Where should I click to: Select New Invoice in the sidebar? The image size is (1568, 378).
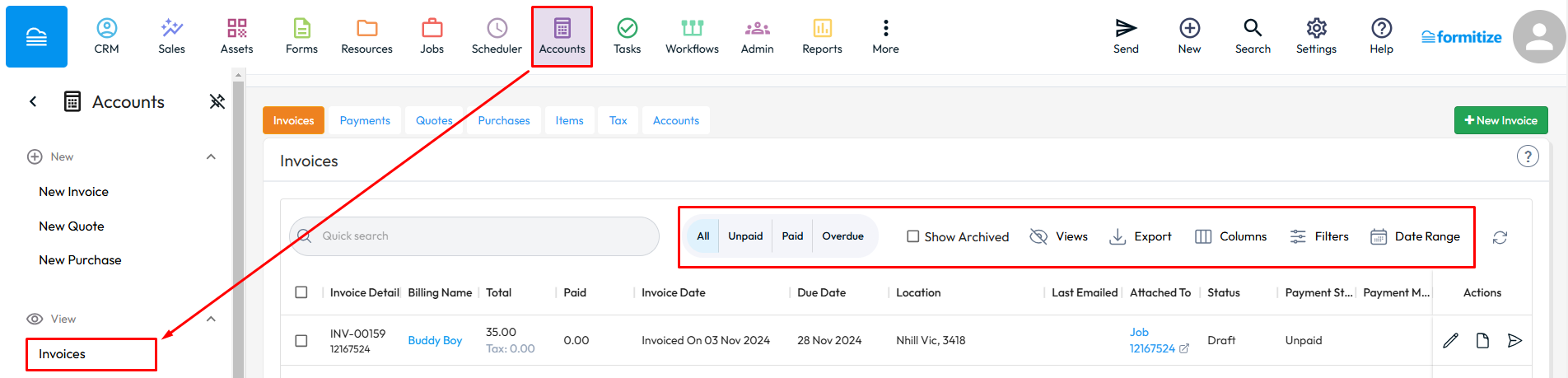(73, 191)
